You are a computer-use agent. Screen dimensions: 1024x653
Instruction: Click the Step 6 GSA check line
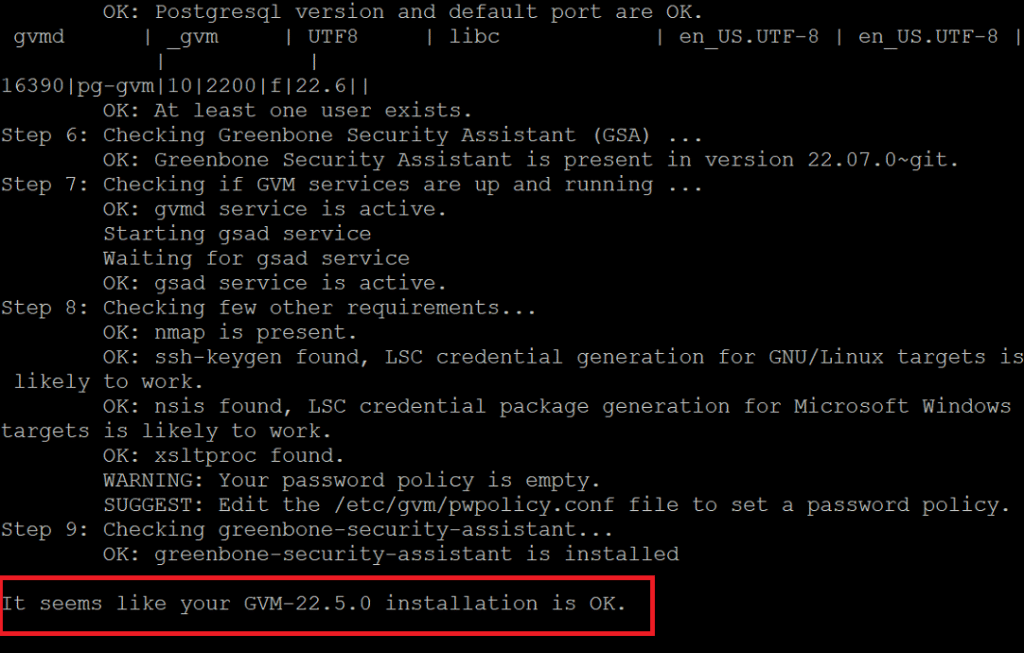click(x=351, y=135)
